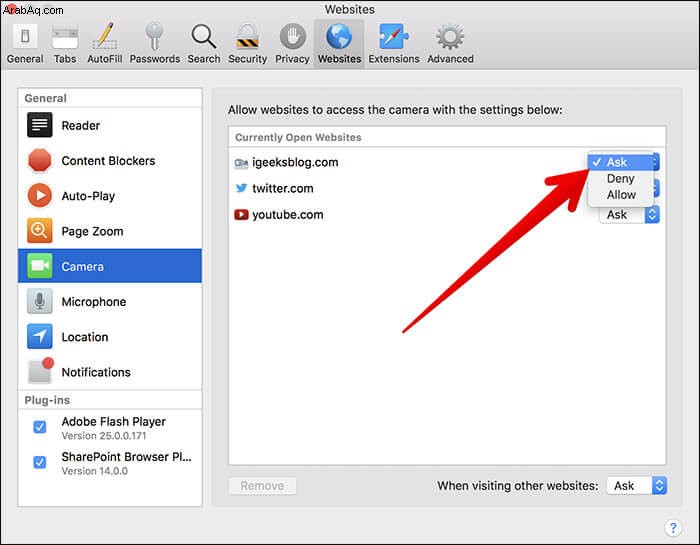Select the twitter.com row text
The height and width of the screenshot is (545, 700).
(x=283, y=188)
